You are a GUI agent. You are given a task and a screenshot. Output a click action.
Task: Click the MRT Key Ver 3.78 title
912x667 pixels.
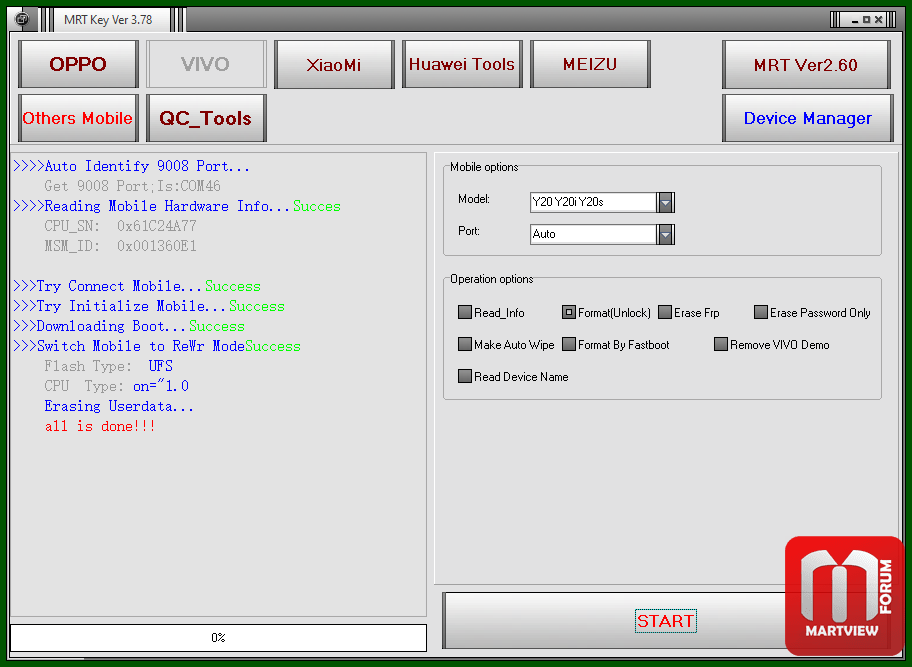tap(108, 20)
